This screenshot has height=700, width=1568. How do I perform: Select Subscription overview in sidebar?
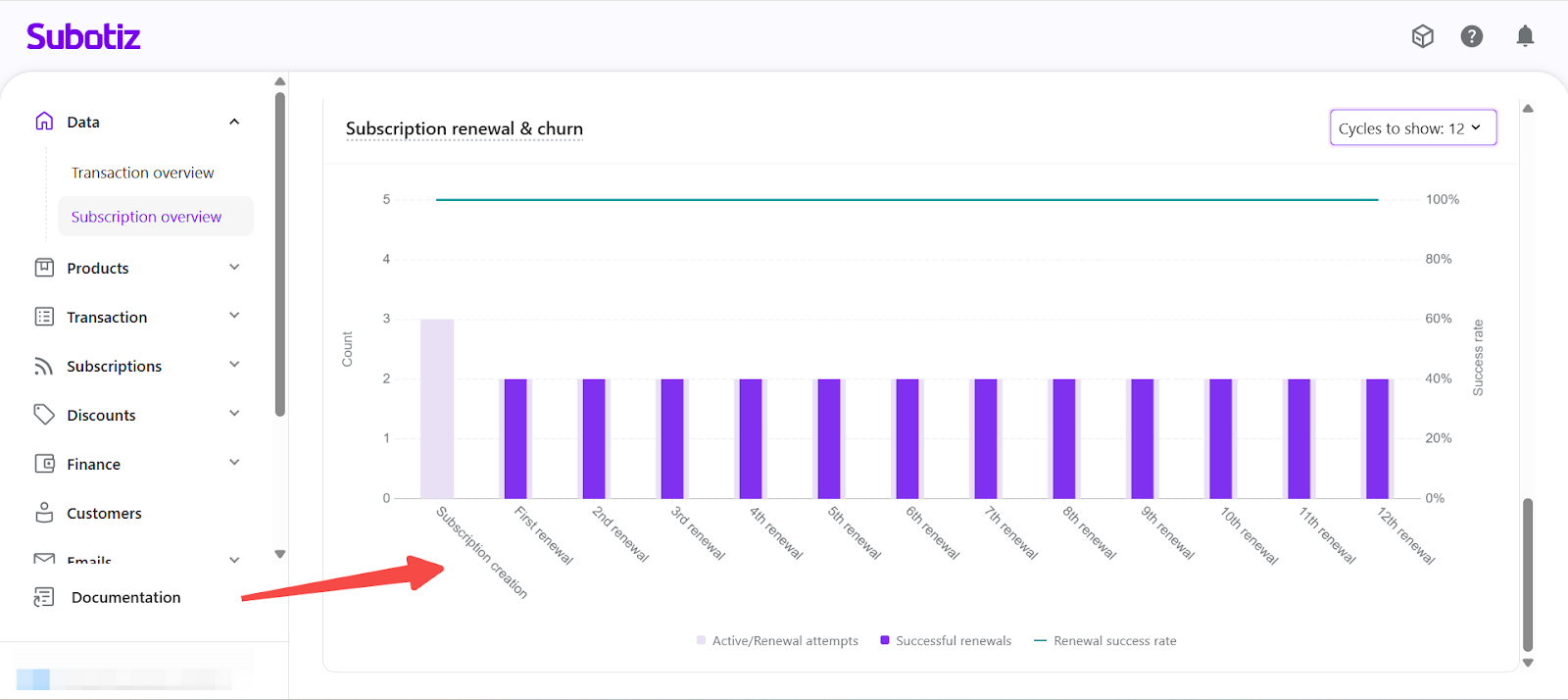[x=146, y=217]
